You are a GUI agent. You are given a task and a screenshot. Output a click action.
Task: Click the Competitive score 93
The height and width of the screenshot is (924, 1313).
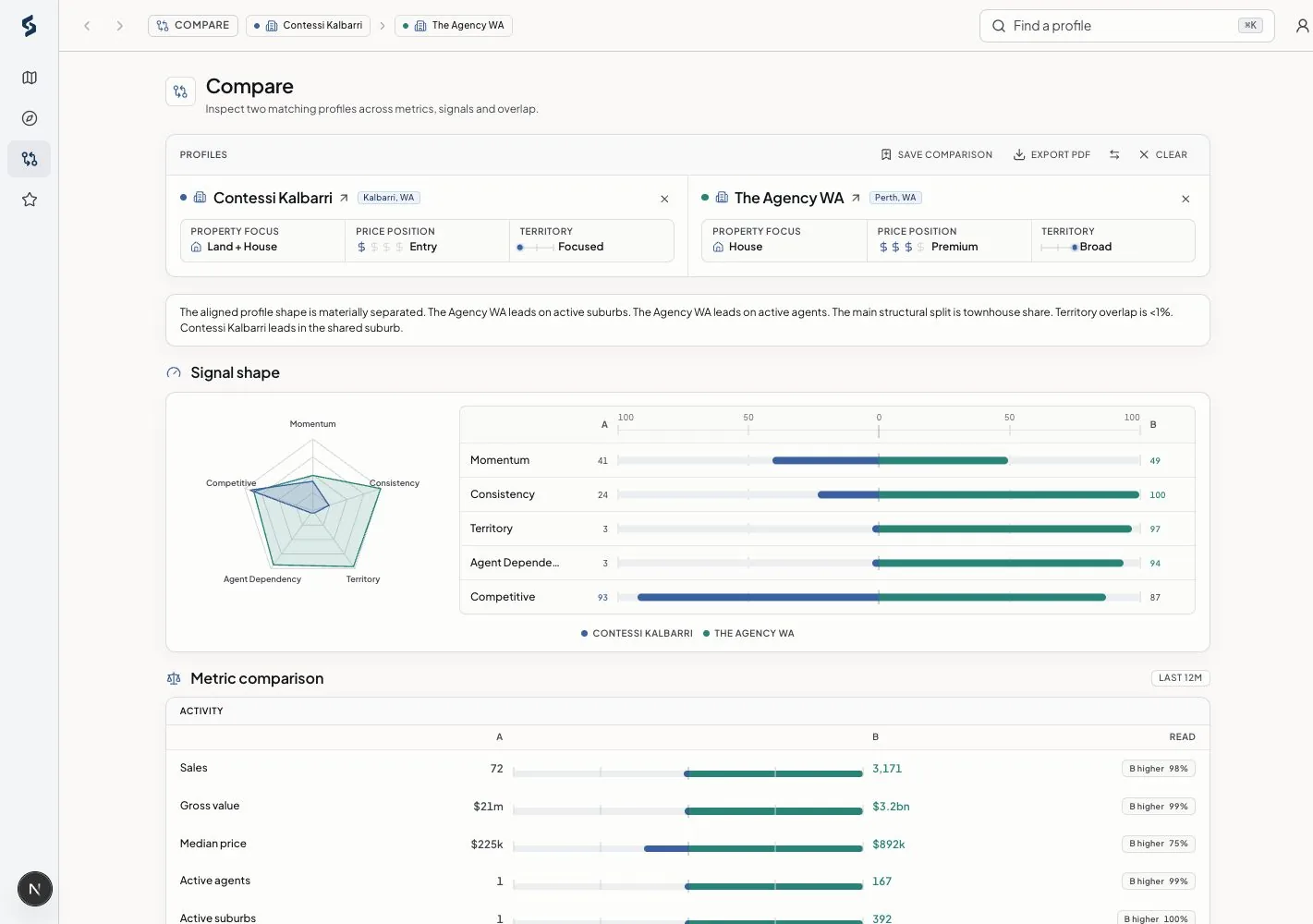602,598
